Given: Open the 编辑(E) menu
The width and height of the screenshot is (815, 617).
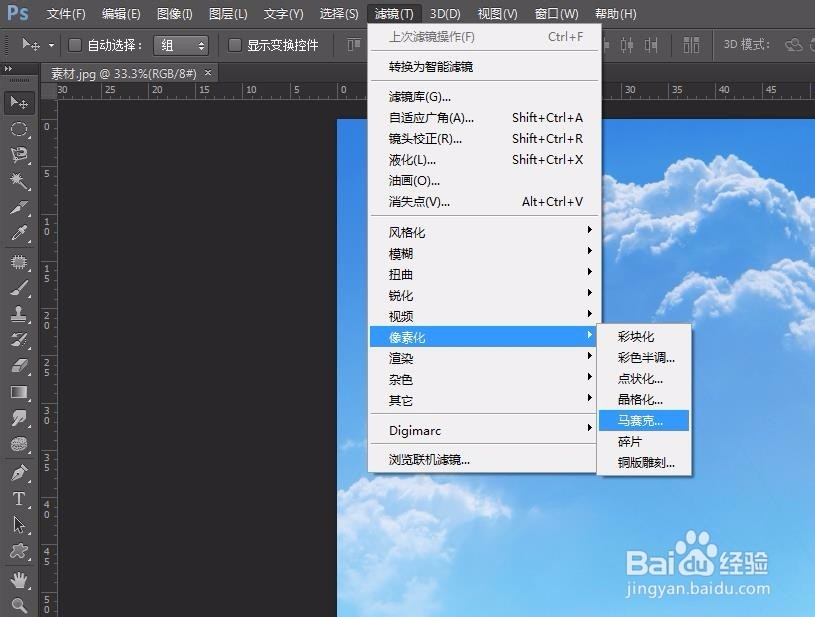Looking at the screenshot, I should click(121, 14).
